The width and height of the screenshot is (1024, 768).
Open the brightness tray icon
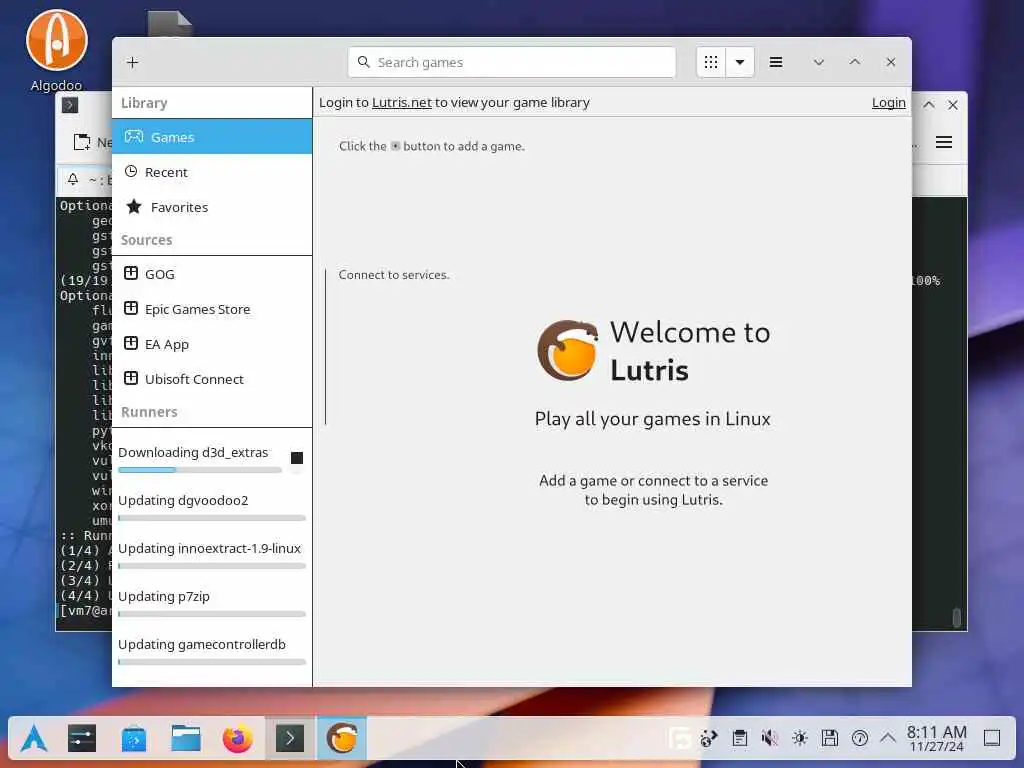[799, 739]
